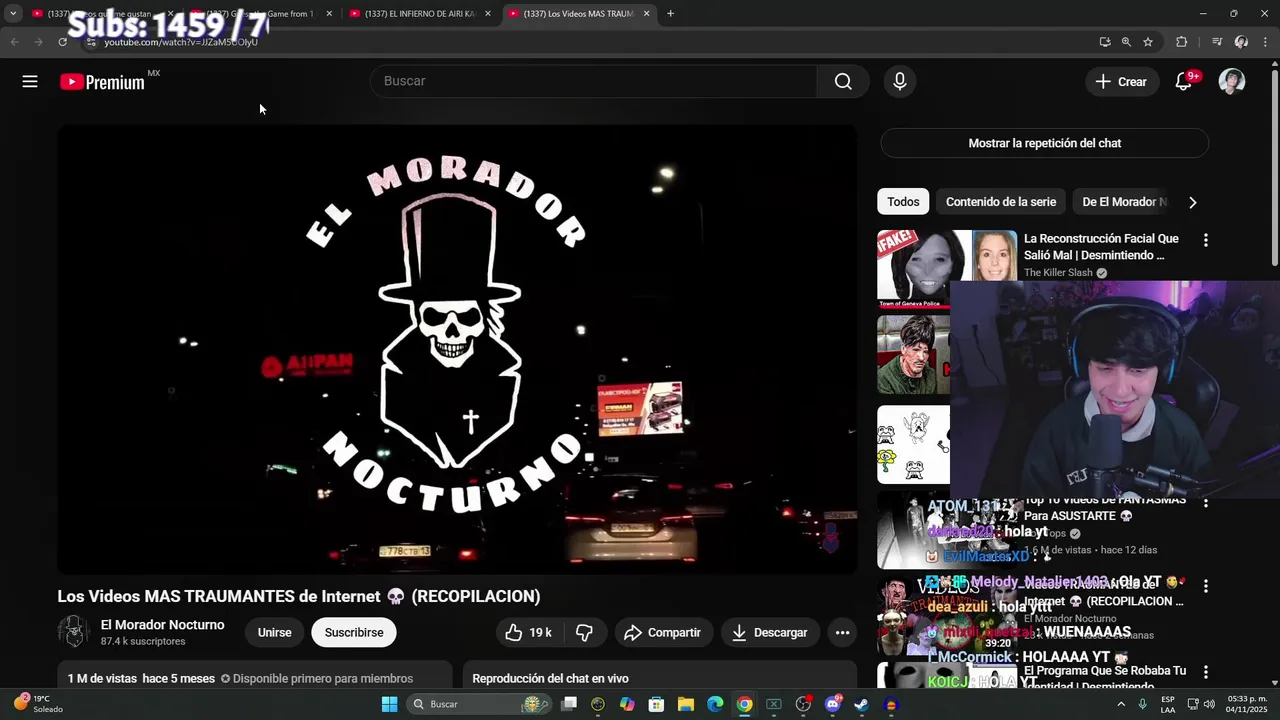Open the Windows Start menu
1280x720 pixels.
point(389,704)
